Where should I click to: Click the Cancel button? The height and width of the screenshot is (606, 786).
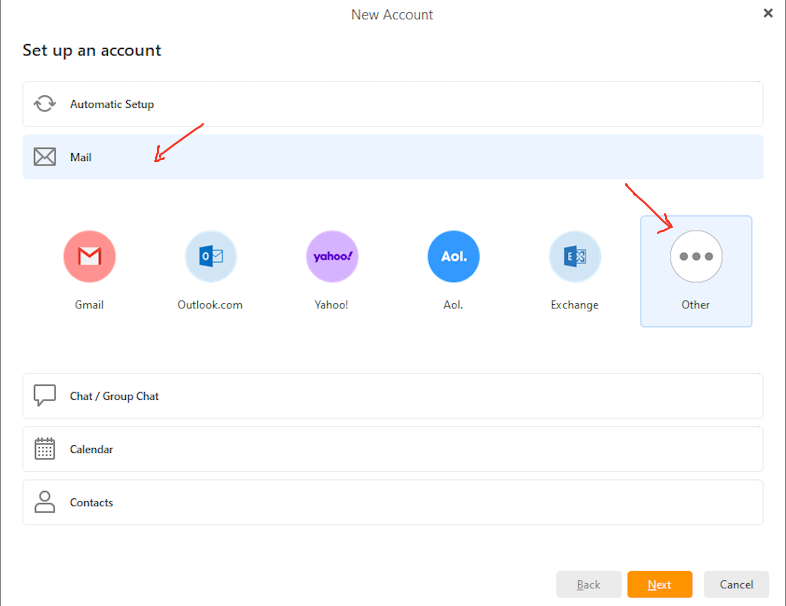pos(736,584)
